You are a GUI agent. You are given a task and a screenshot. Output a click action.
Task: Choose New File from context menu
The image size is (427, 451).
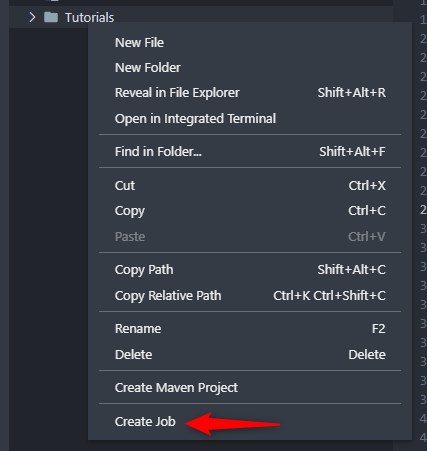tap(250, 43)
